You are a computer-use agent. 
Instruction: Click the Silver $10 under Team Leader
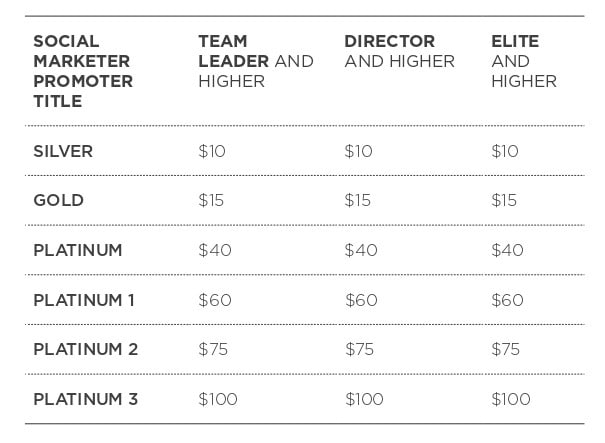[213, 151]
